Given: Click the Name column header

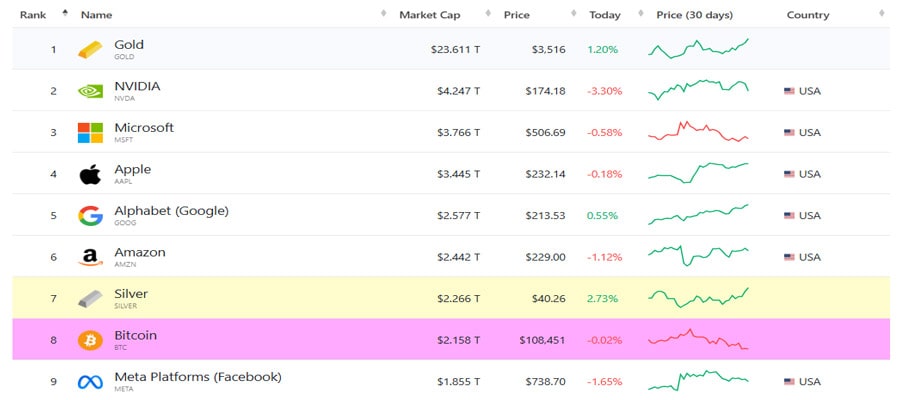Looking at the screenshot, I should tap(96, 15).
